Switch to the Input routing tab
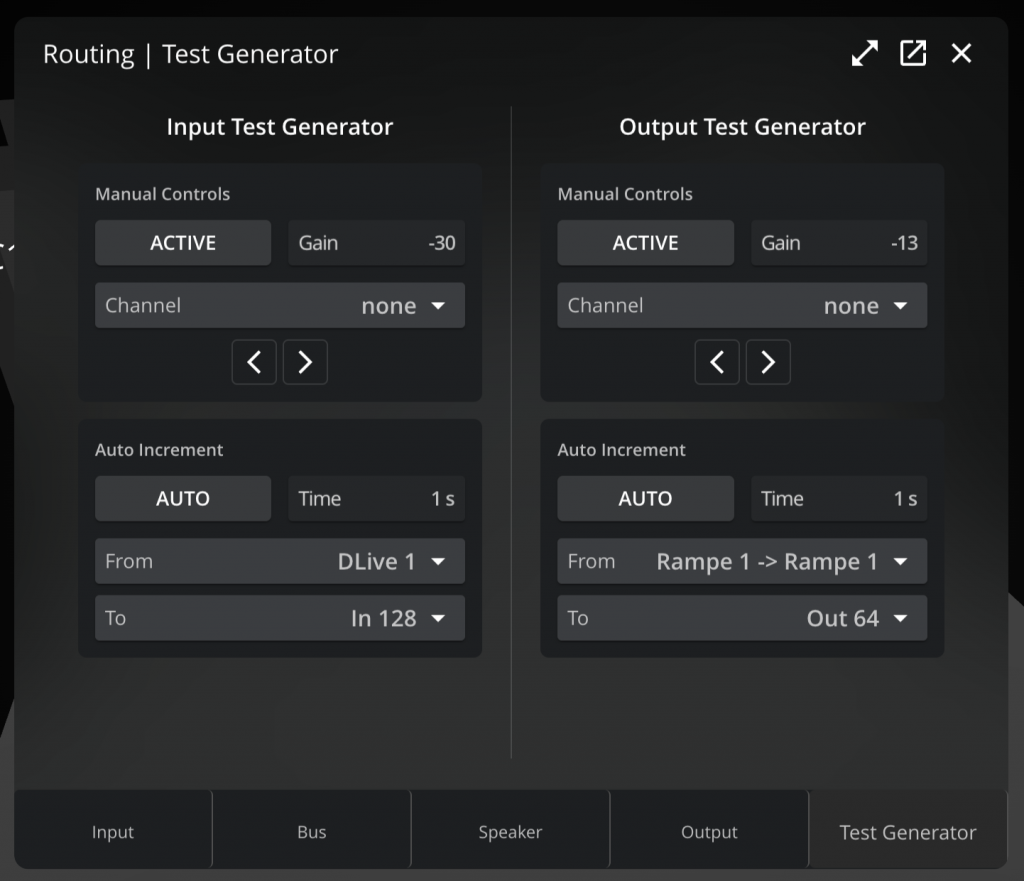Screen dimensions: 1024x881 tap(113, 830)
